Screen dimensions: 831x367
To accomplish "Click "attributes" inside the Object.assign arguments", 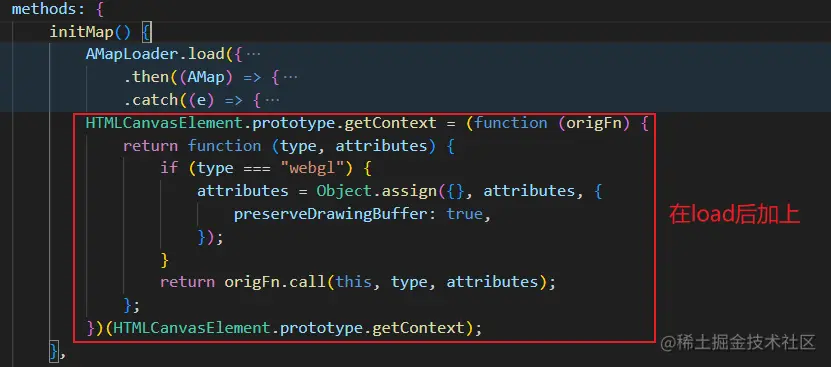I will tap(529, 191).
